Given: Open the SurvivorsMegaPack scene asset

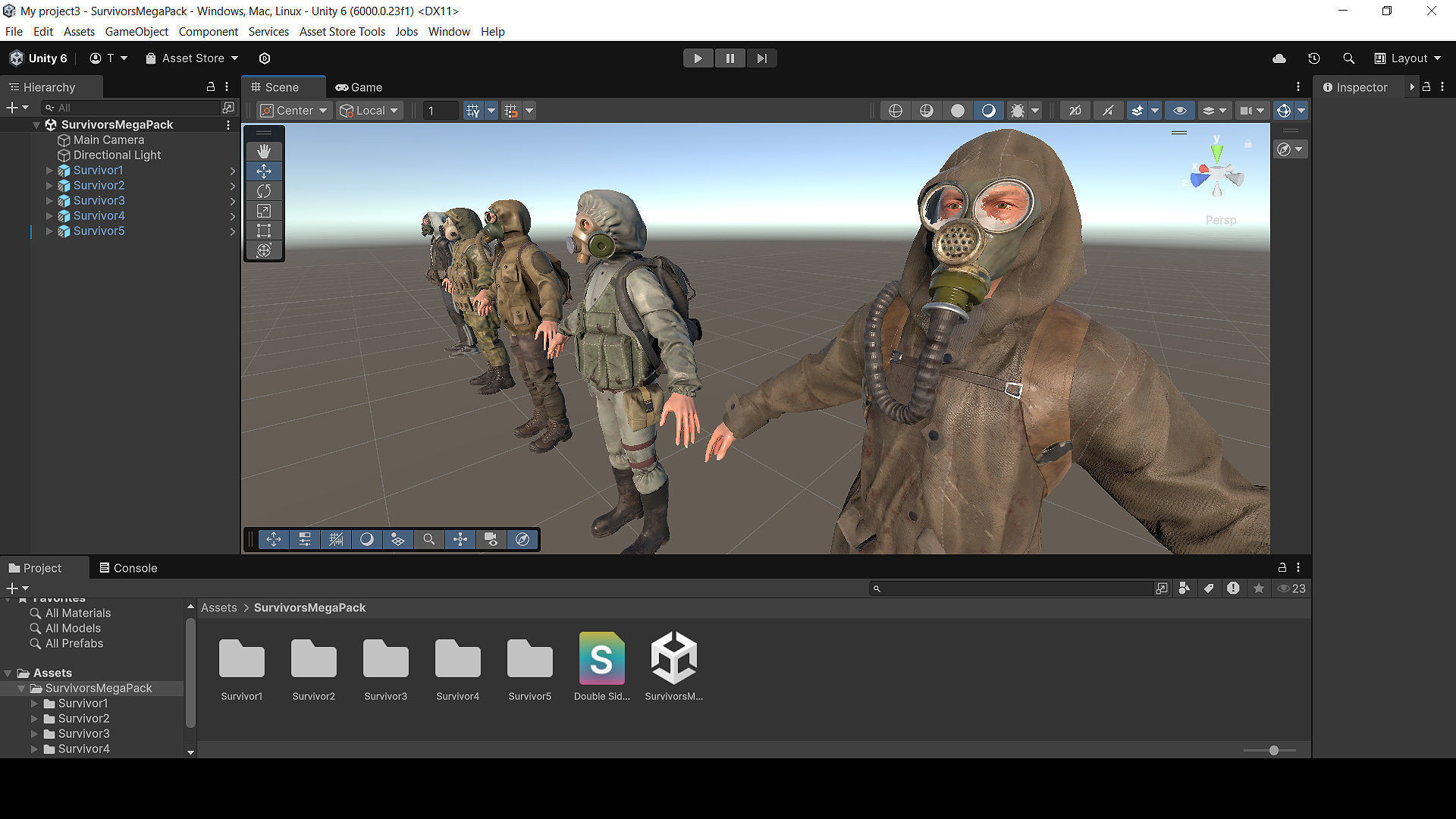Looking at the screenshot, I should [673, 667].
